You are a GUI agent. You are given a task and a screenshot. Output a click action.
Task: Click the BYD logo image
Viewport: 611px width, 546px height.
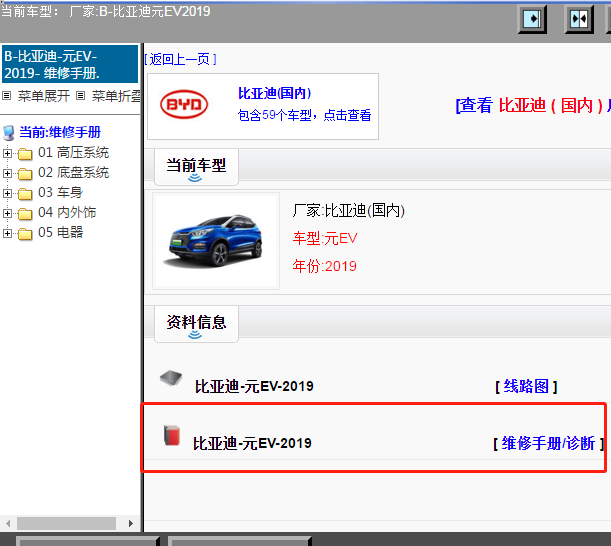point(184,104)
